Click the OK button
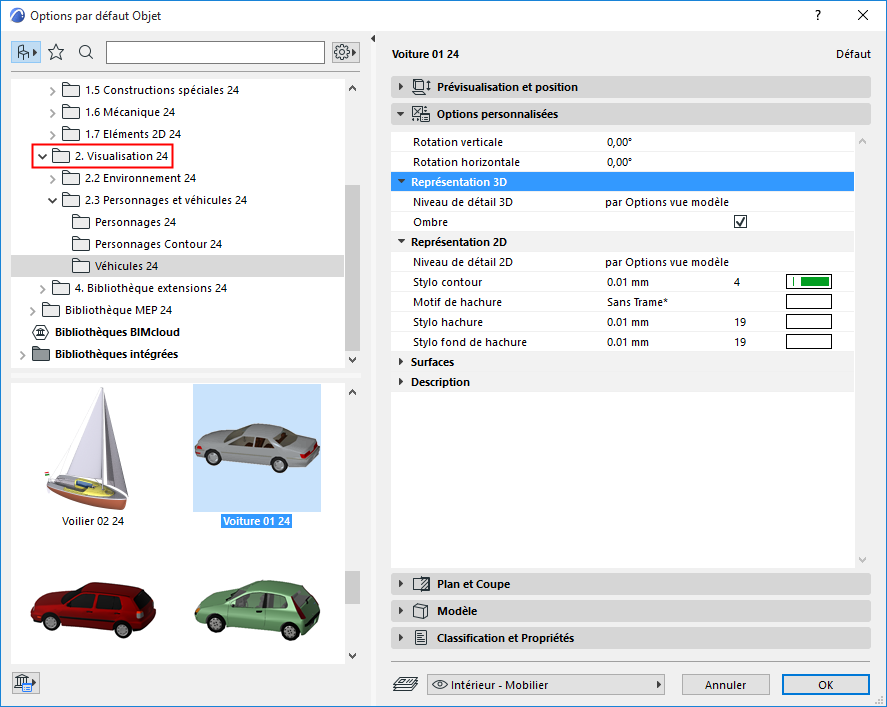Image resolution: width=887 pixels, height=707 pixels. point(825,685)
